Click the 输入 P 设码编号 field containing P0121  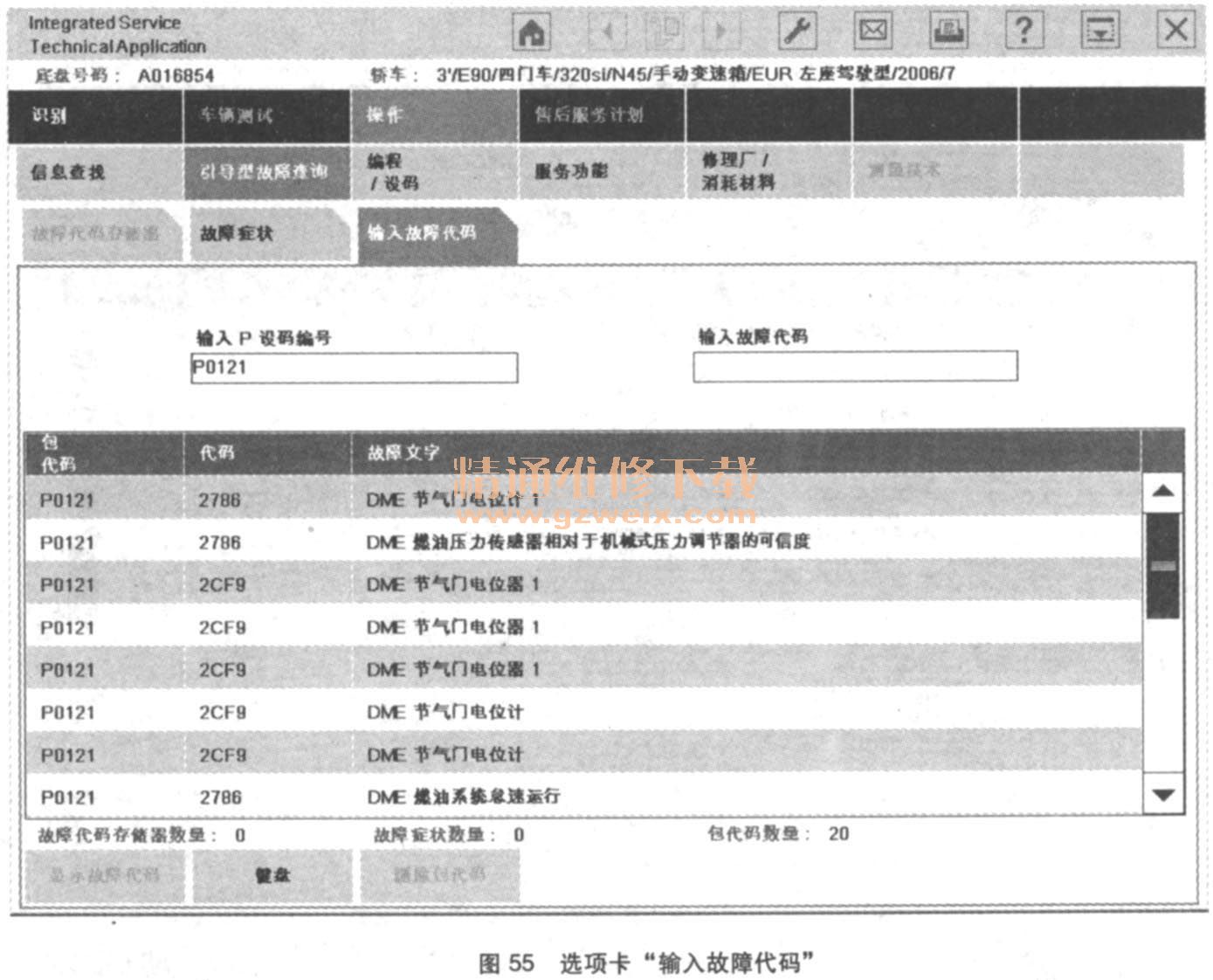[354, 368]
